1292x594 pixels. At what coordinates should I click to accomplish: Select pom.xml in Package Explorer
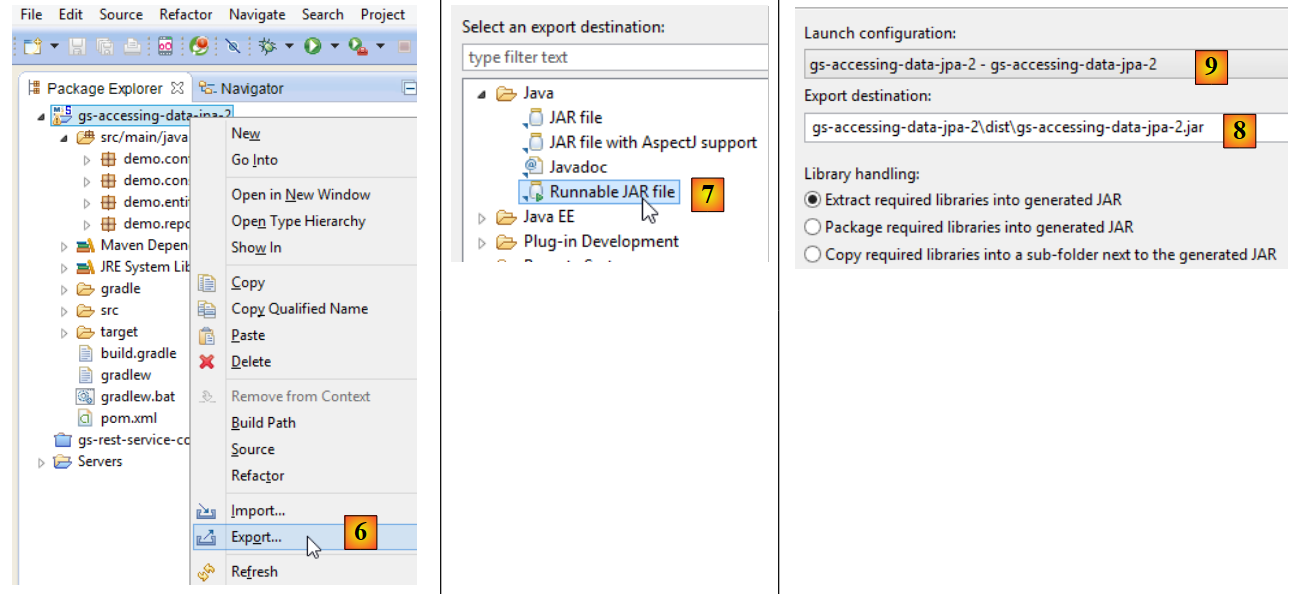(x=128, y=418)
